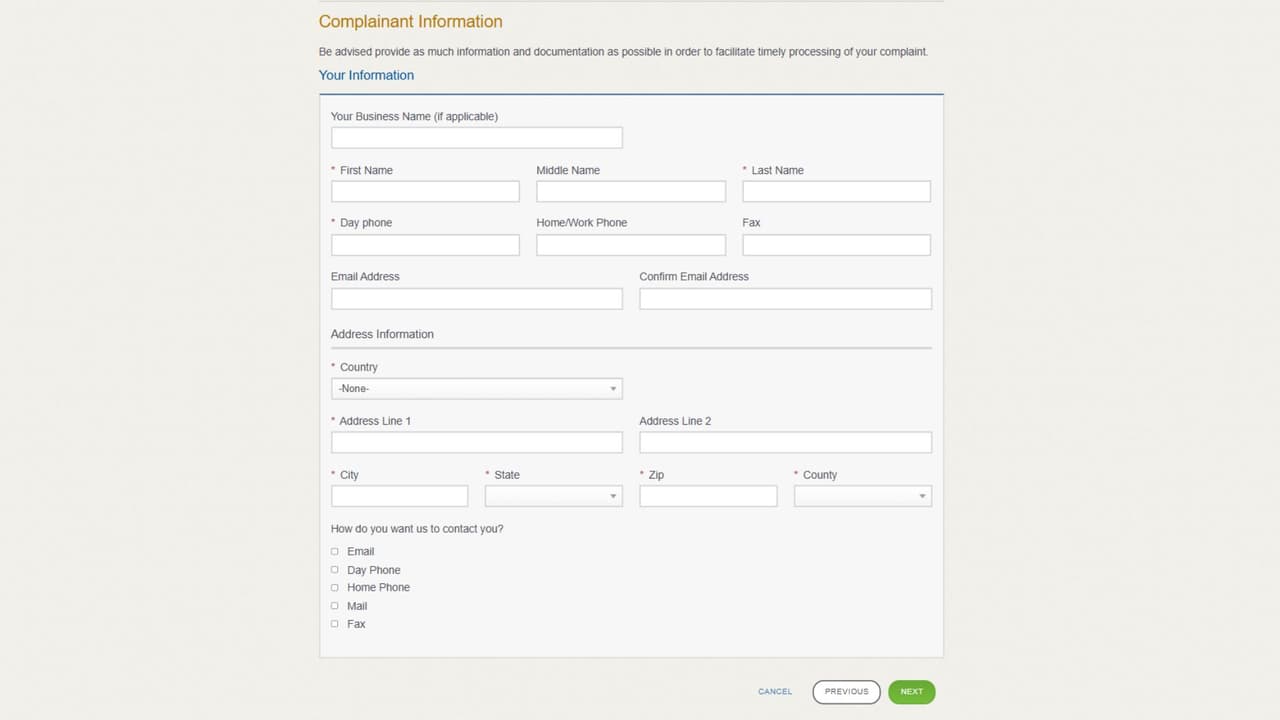Viewport: 1280px width, 720px height.
Task: Focus the Day phone input field
Action: pos(424,245)
